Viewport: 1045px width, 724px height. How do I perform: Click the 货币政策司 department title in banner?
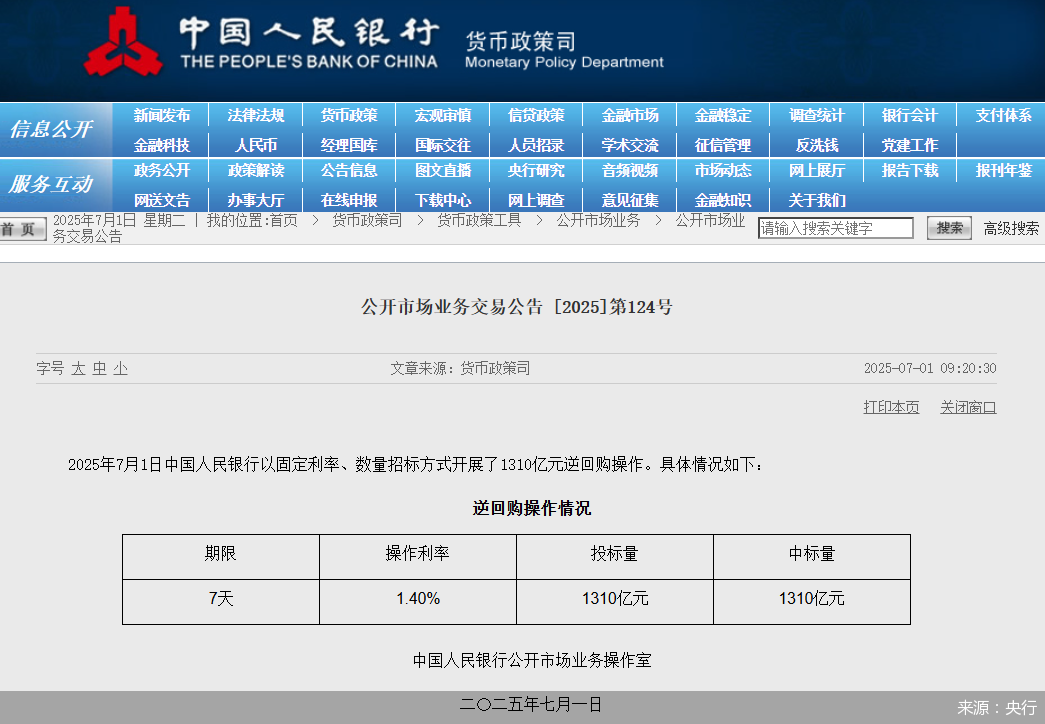(521, 41)
